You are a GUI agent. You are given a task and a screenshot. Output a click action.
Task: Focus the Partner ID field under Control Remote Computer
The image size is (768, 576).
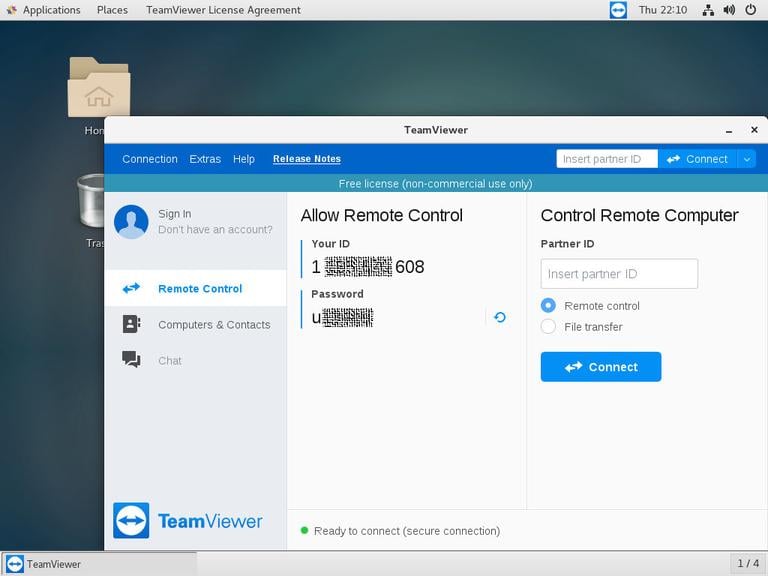pos(619,274)
